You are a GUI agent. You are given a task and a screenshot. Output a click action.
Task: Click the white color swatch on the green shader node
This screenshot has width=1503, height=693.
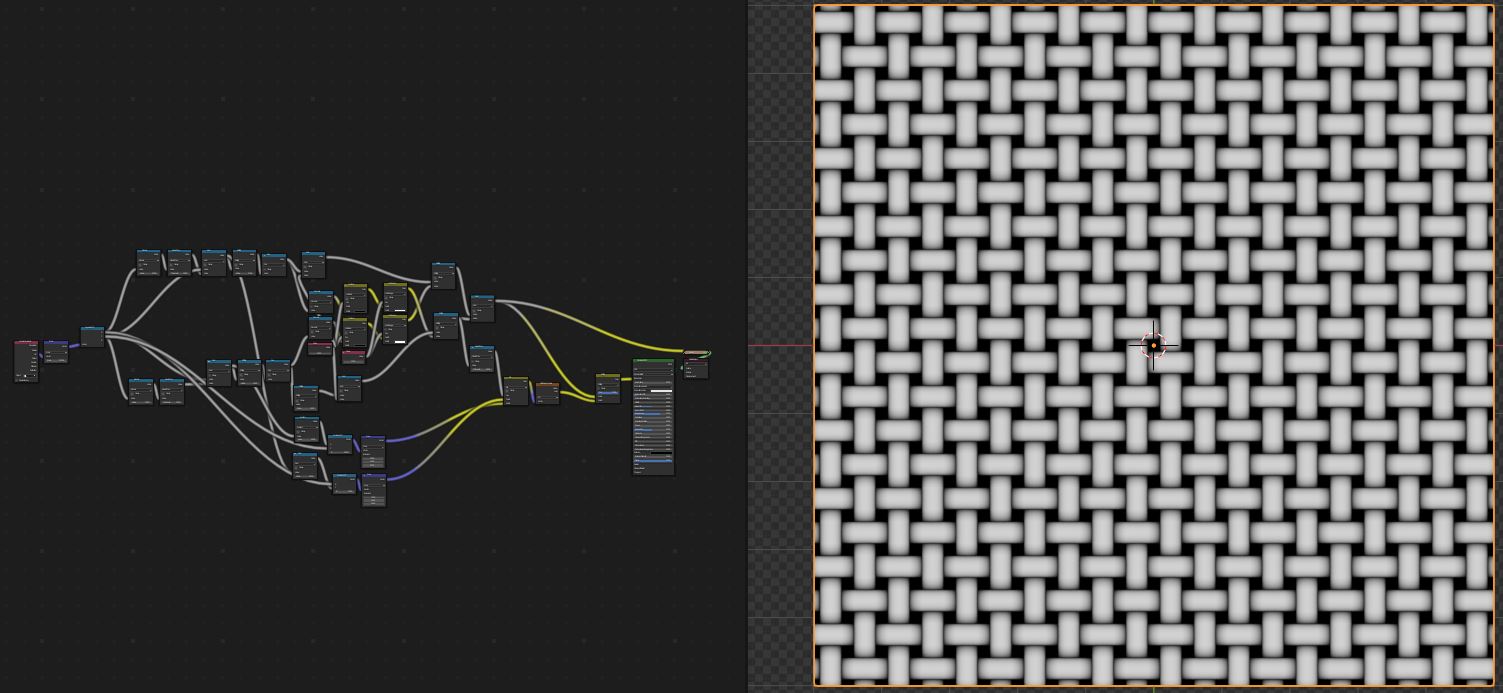click(661, 391)
